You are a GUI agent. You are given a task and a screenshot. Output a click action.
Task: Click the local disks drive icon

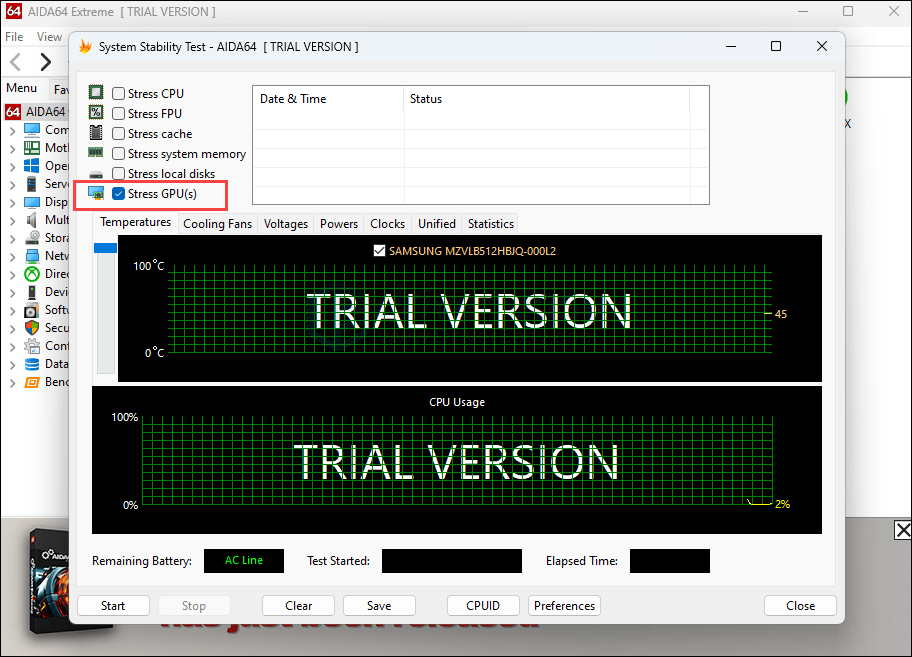pos(95,173)
